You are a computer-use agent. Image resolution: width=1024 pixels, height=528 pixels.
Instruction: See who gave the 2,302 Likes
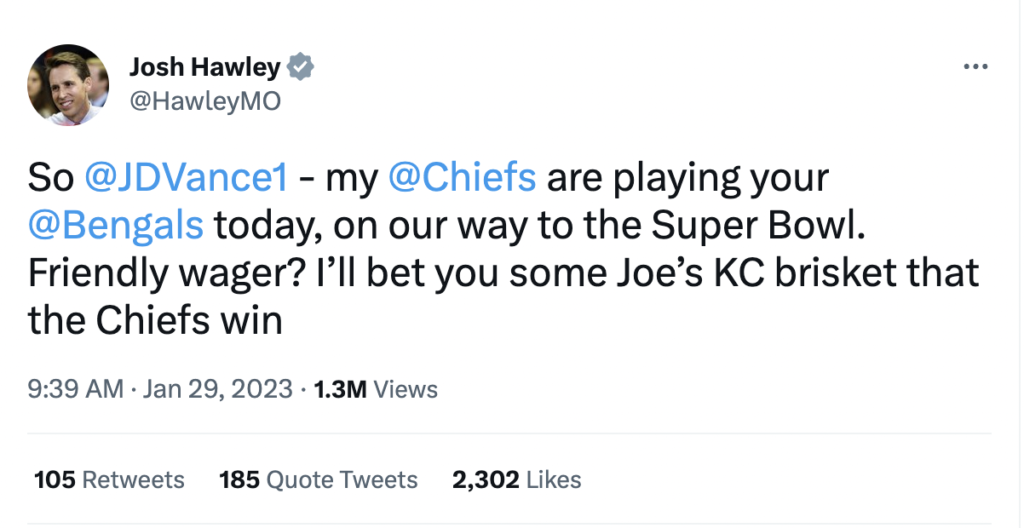(516, 480)
